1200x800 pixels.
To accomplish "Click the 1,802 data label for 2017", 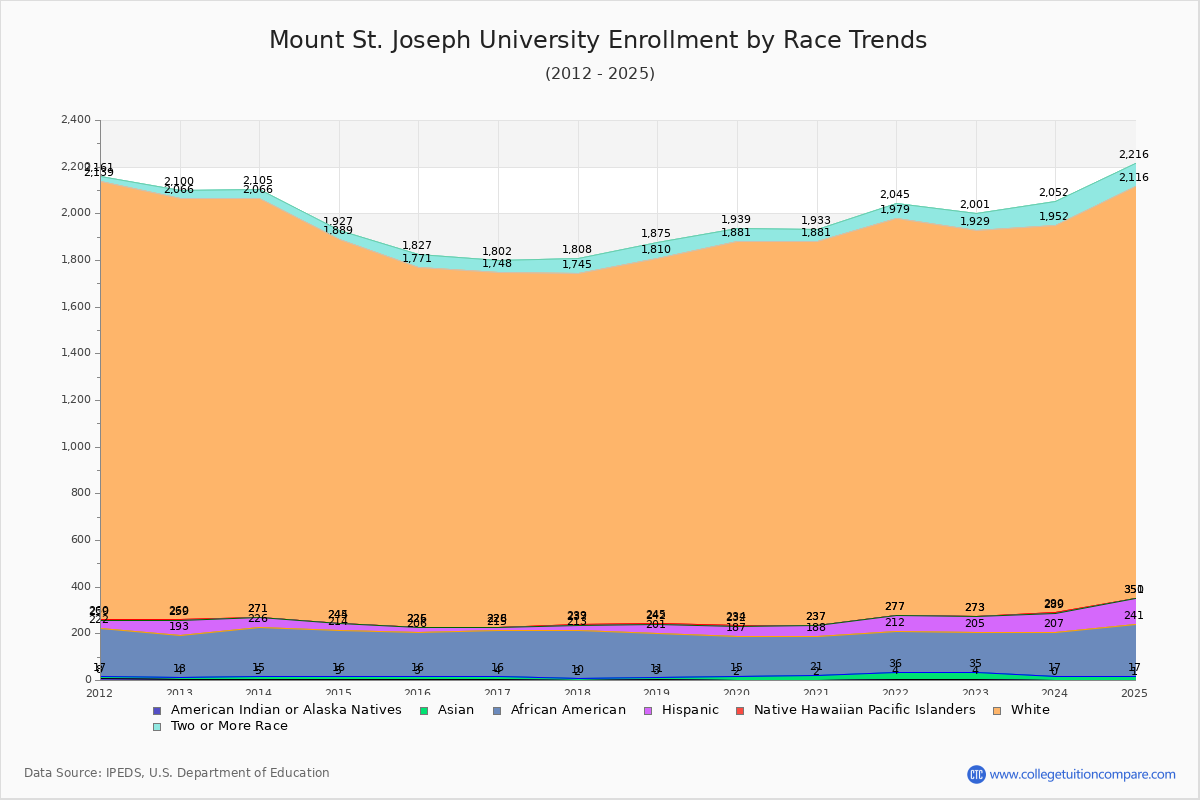I will pos(497,252).
